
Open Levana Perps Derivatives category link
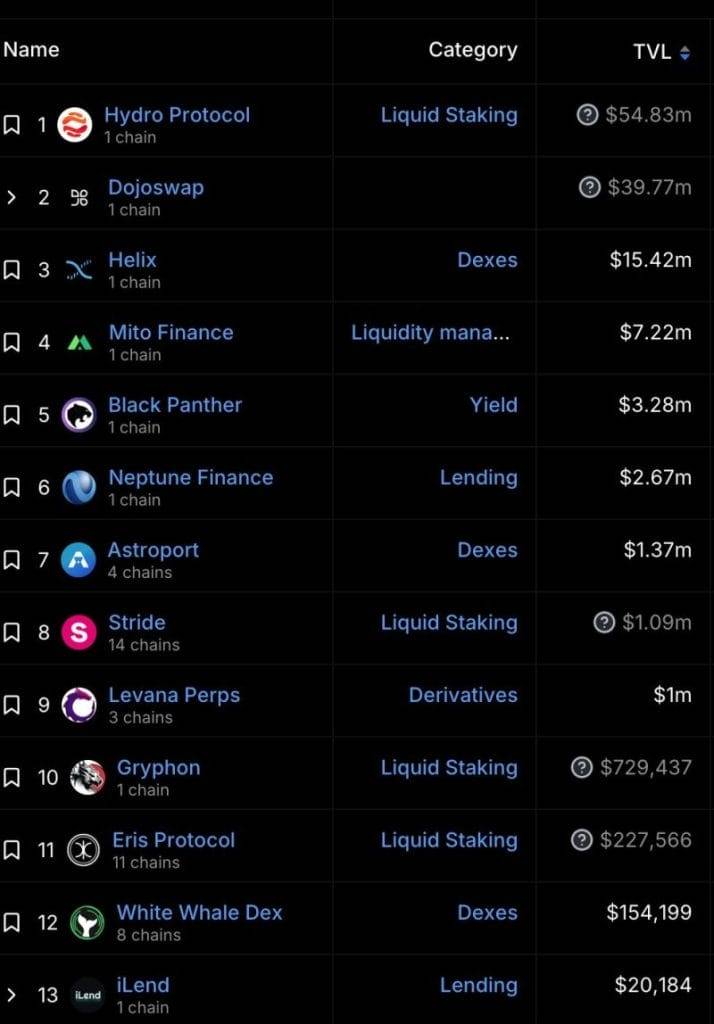[x=463, y=695]
